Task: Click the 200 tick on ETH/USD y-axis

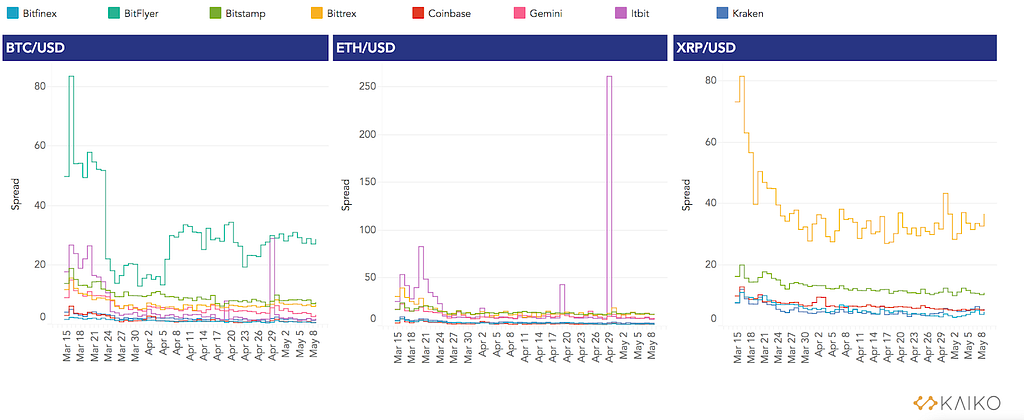Action: pos(370,135)
